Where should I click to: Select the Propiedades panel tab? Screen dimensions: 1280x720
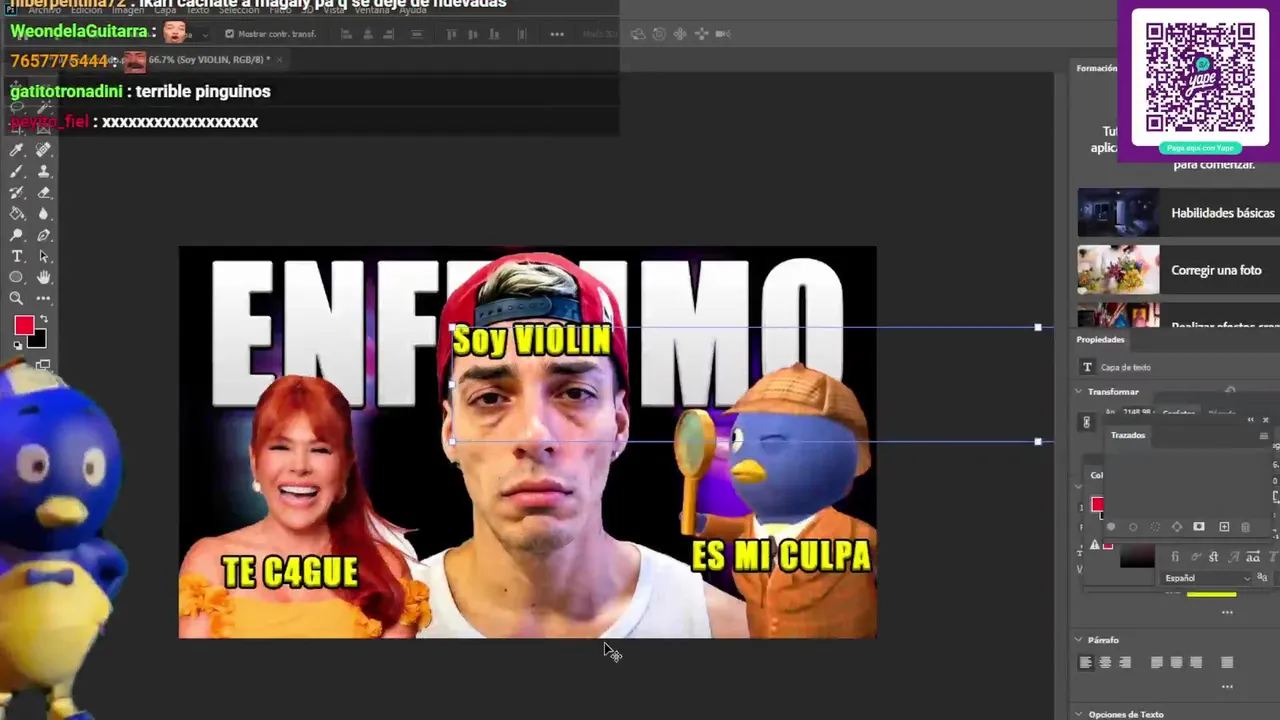pos(1100,340)
